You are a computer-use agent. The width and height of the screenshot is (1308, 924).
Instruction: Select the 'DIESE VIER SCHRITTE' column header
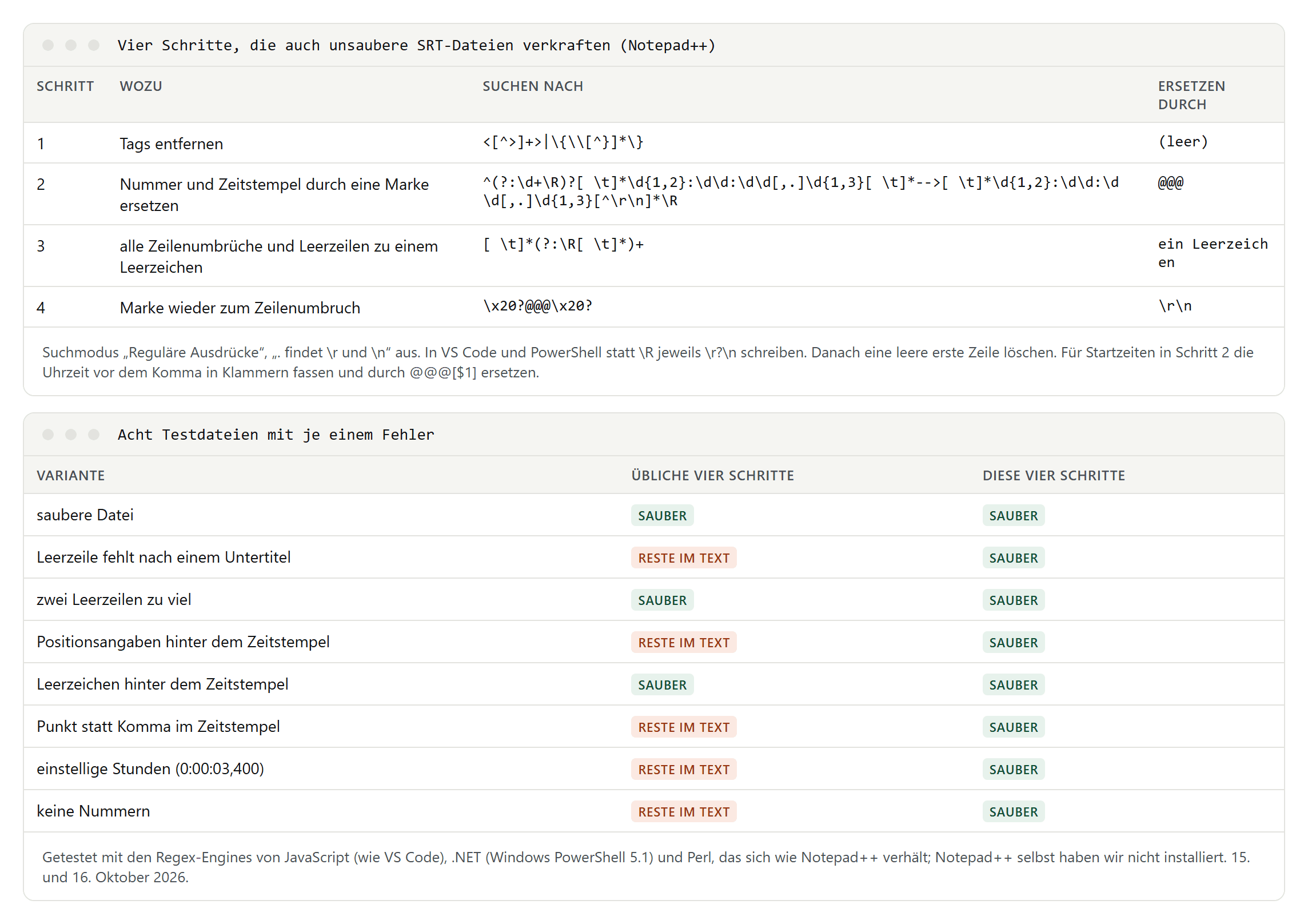pyautogui.click(x=1054, y=476)
